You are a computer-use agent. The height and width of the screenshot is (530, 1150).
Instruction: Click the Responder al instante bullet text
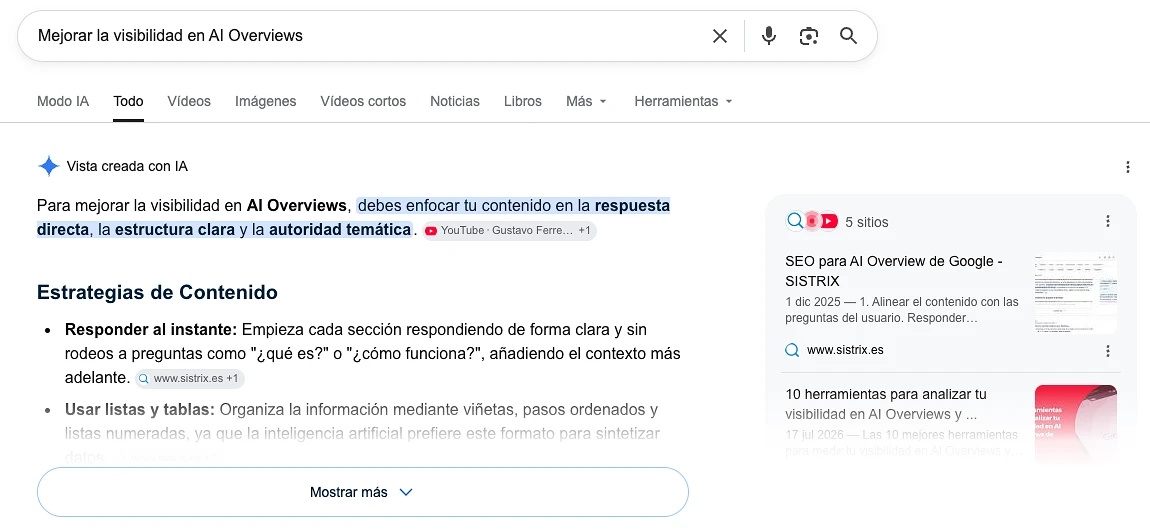373,354
